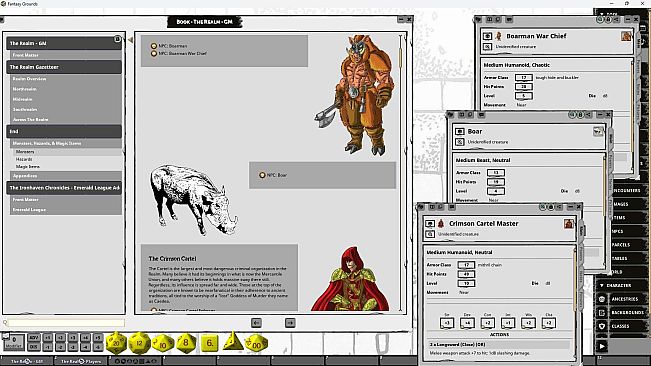The height and width of the screenshot is (366, 651).
Task: Toggle the -1 modifier button
Action: [x=48, y=346]
